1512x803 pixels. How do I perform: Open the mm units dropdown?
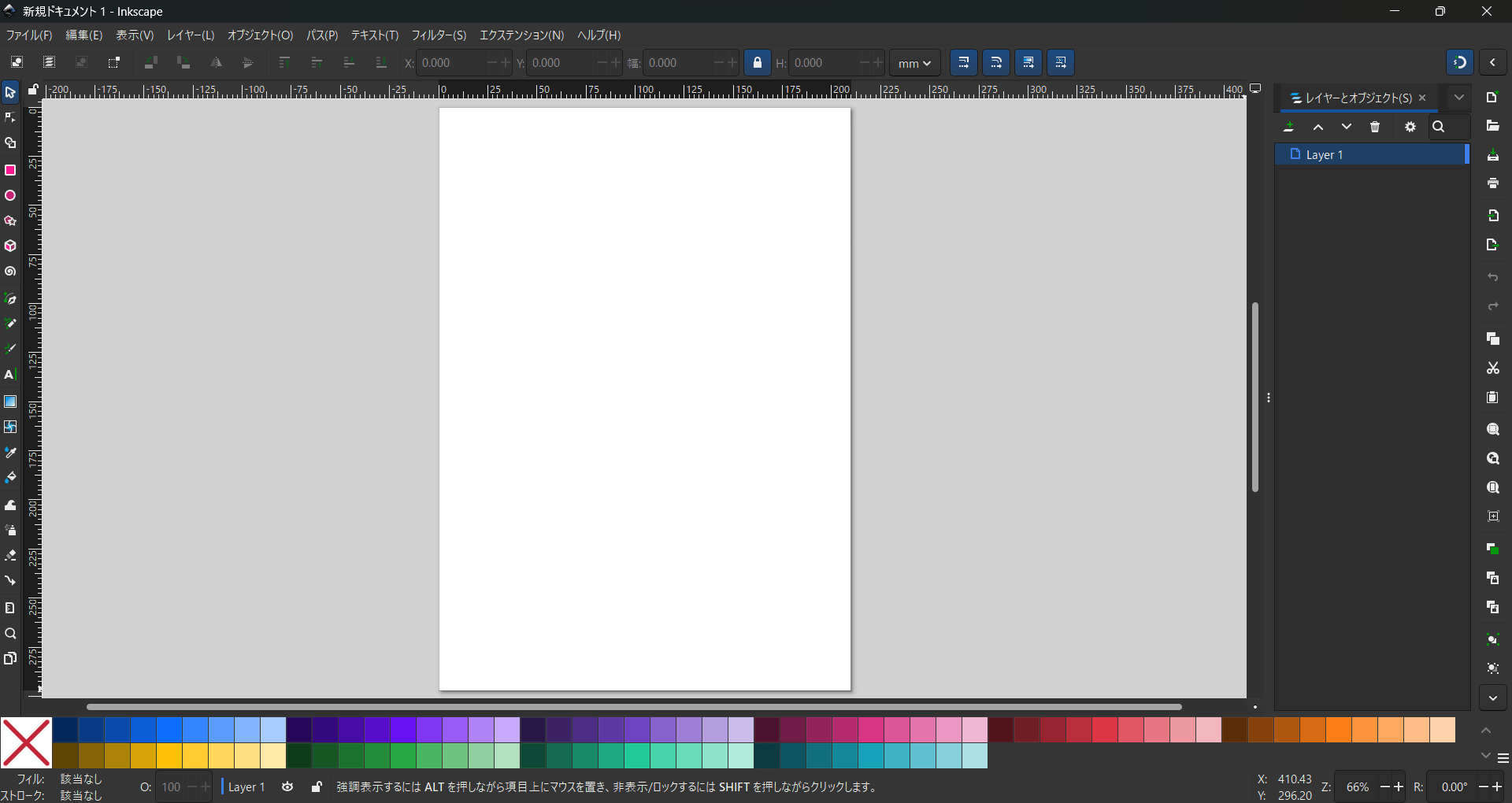click(x=914, y=63)
